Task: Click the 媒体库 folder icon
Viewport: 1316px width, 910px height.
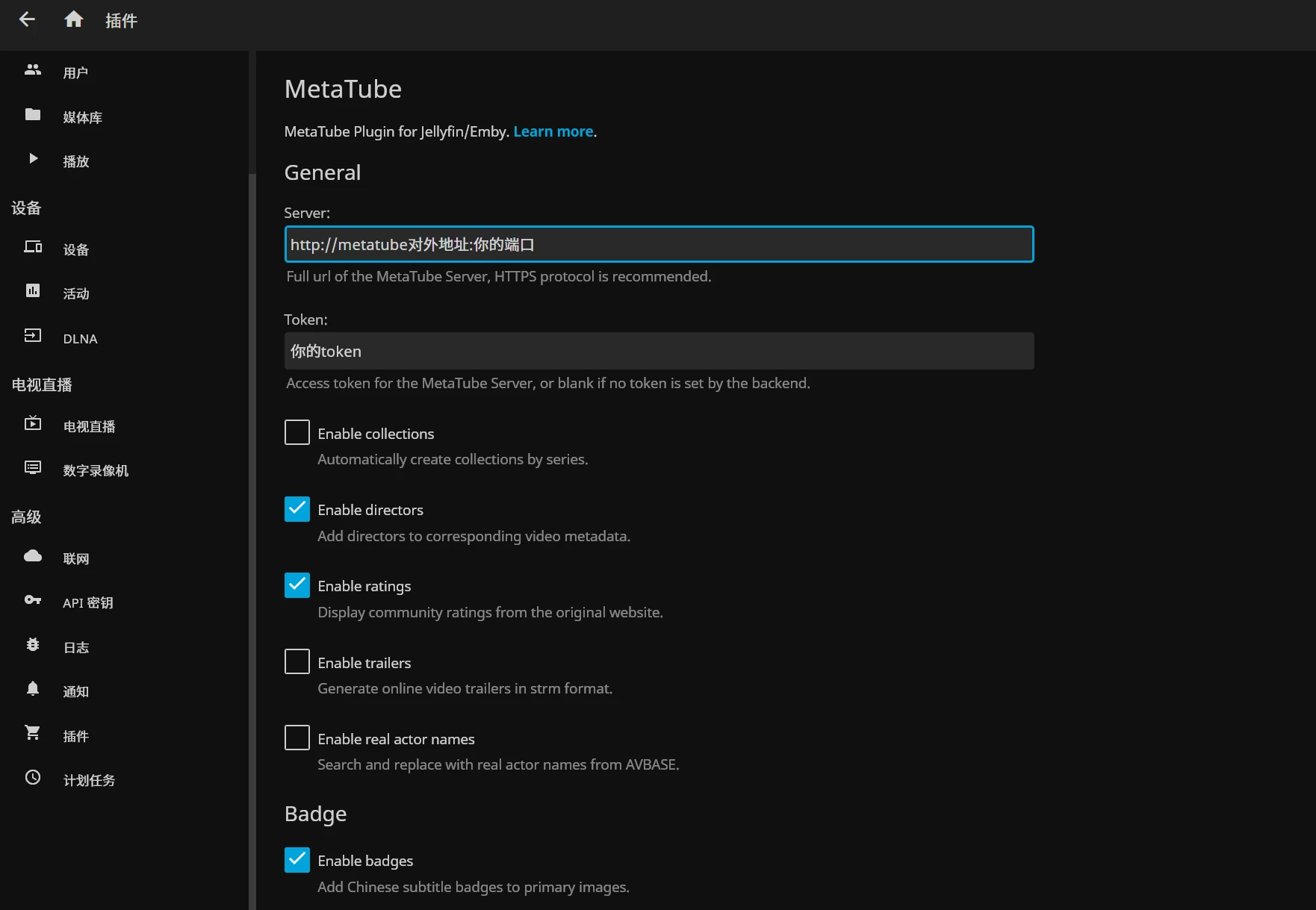Action: tap(33, 115)
